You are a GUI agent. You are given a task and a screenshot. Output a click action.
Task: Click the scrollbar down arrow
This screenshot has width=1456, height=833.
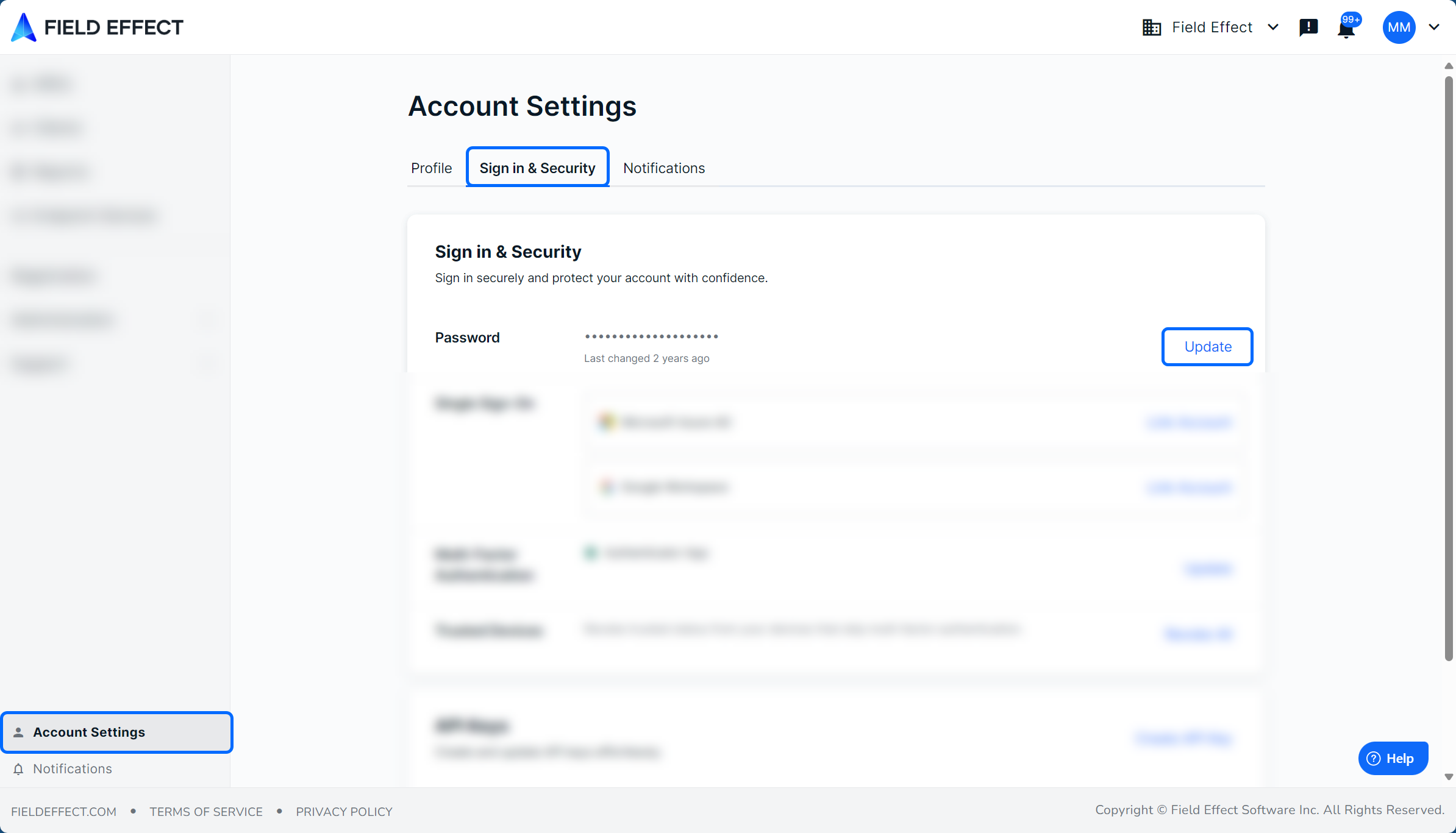point(1449,777)
